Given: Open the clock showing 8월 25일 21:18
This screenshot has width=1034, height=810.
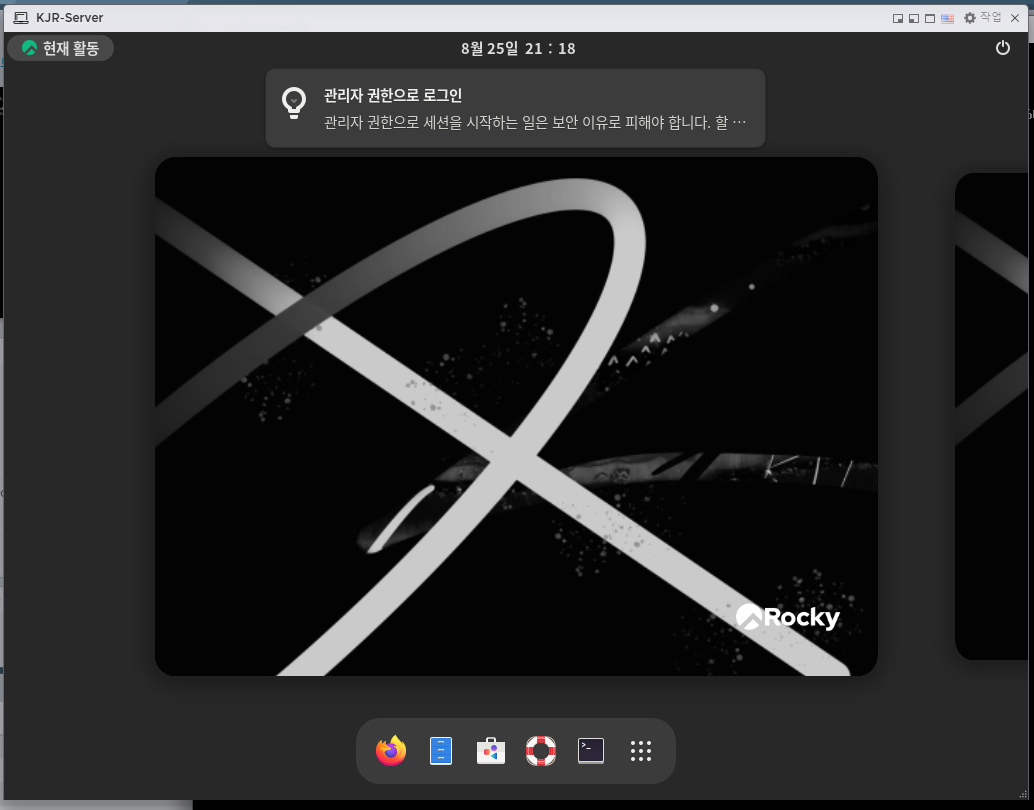Looking at the screenshot, I should pyautogui.click(x=518, y=48).
